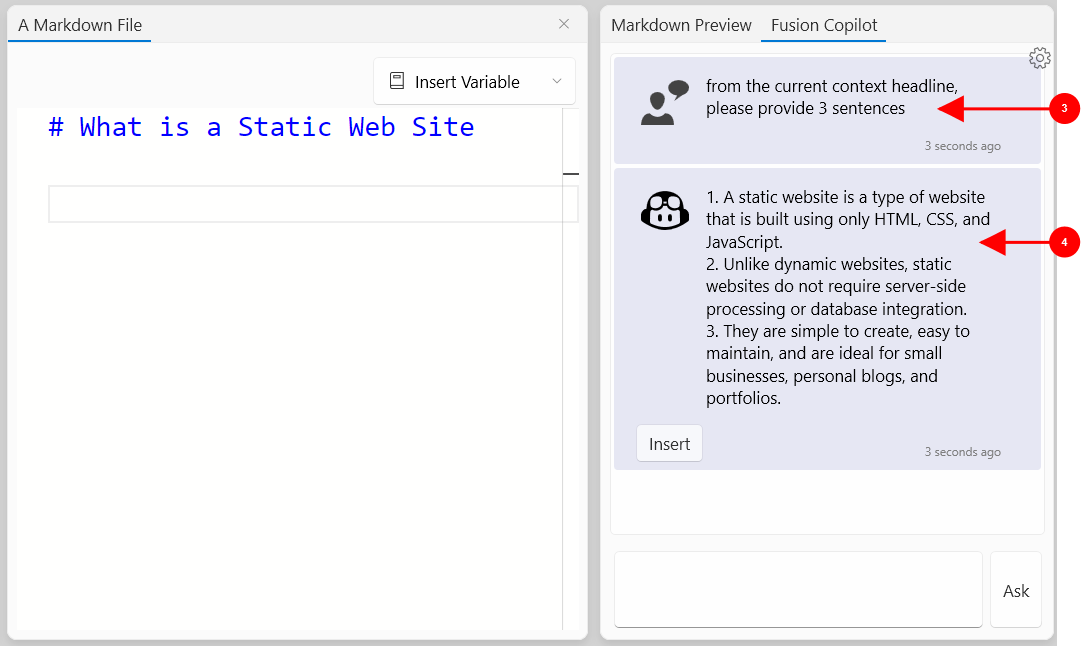The height and width of the screenshot is (646, 1084).
Task: Click the Copilot robot avatar icon
Action: pyautogui.click(x=664, y=211)
